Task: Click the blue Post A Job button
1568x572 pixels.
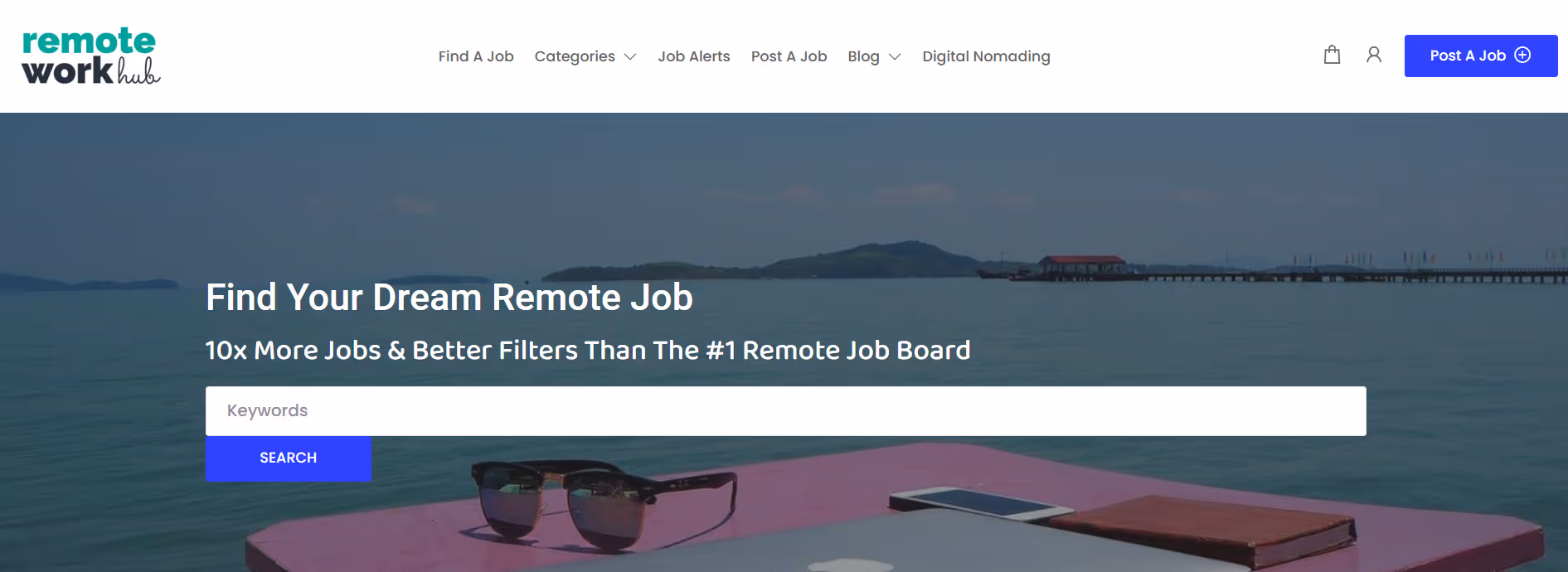Action: coord(1480,56)
